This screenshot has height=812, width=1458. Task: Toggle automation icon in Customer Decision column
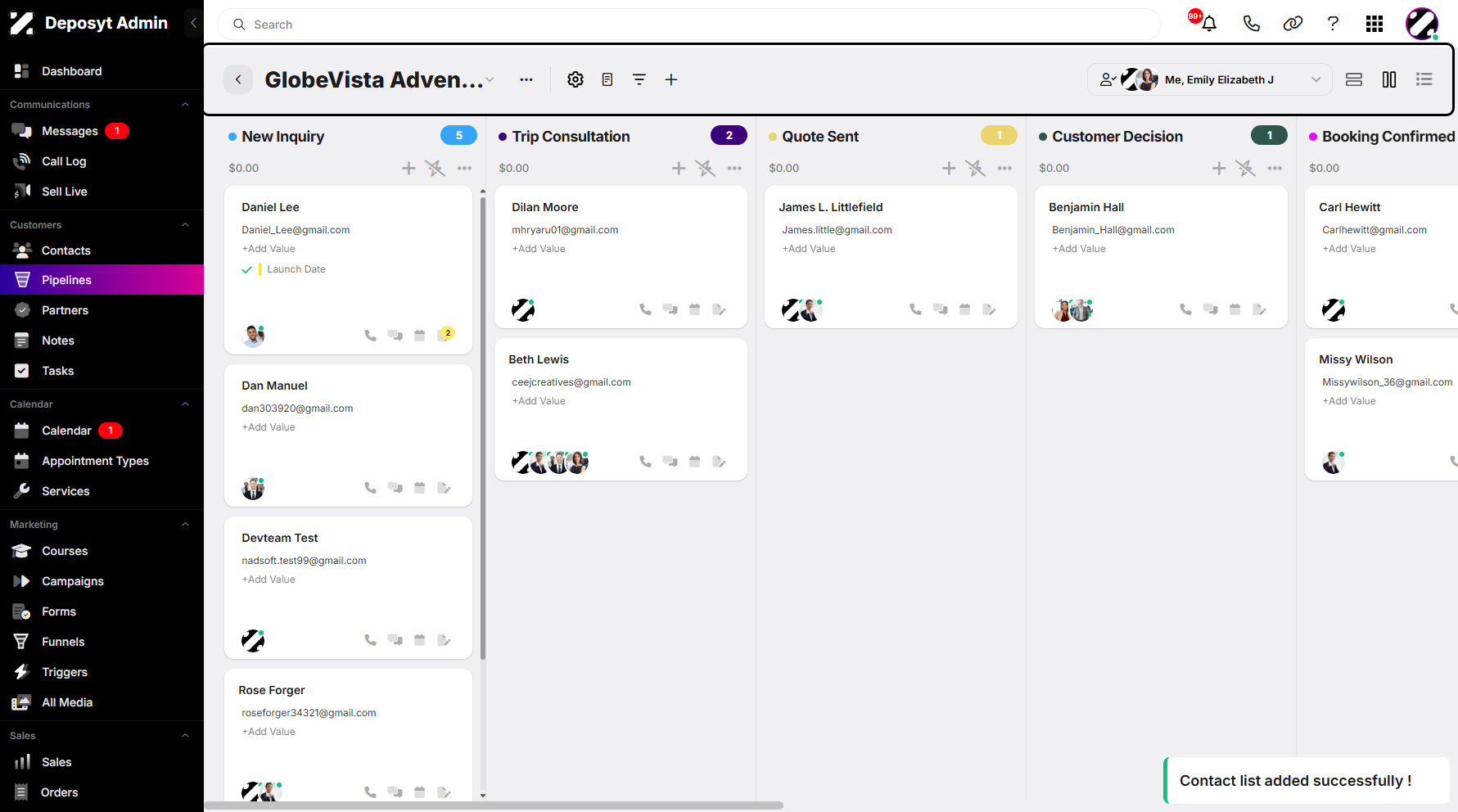pos(1245,168)
